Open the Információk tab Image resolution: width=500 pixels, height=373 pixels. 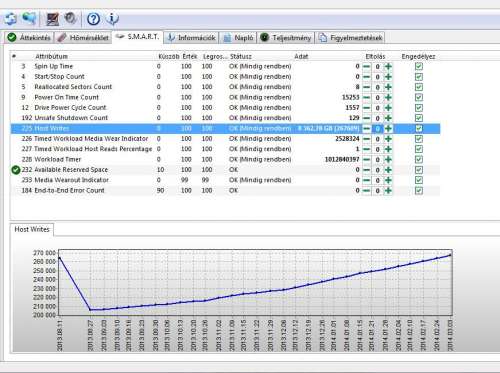(x=191, y=38)
